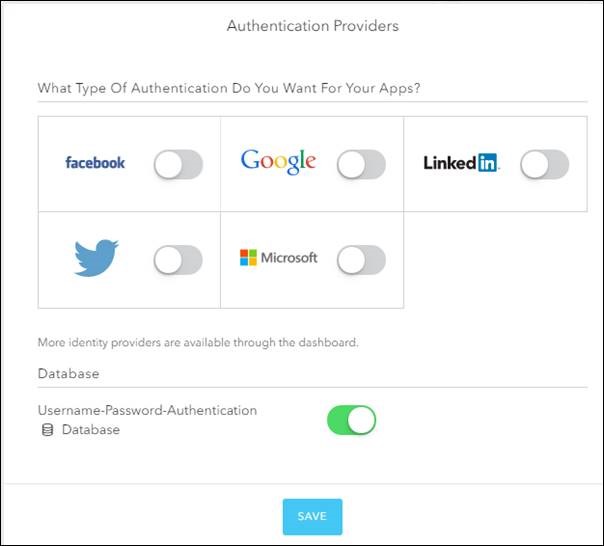Click the Facebook logo
Screen dimensions: 604x546
pos(95,163)
